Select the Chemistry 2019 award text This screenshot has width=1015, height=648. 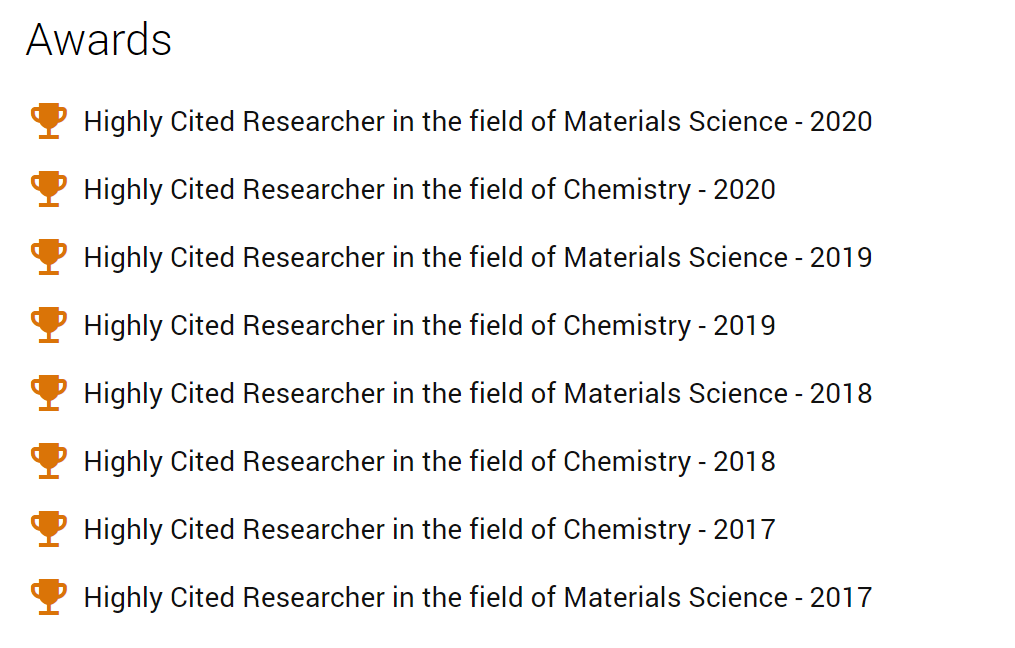[x=430, y=326]
